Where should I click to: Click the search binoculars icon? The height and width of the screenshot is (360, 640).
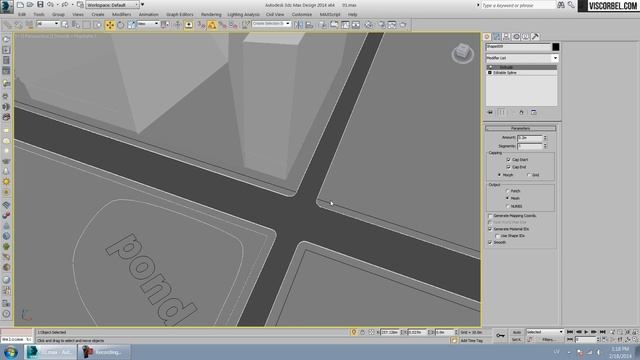561,5
